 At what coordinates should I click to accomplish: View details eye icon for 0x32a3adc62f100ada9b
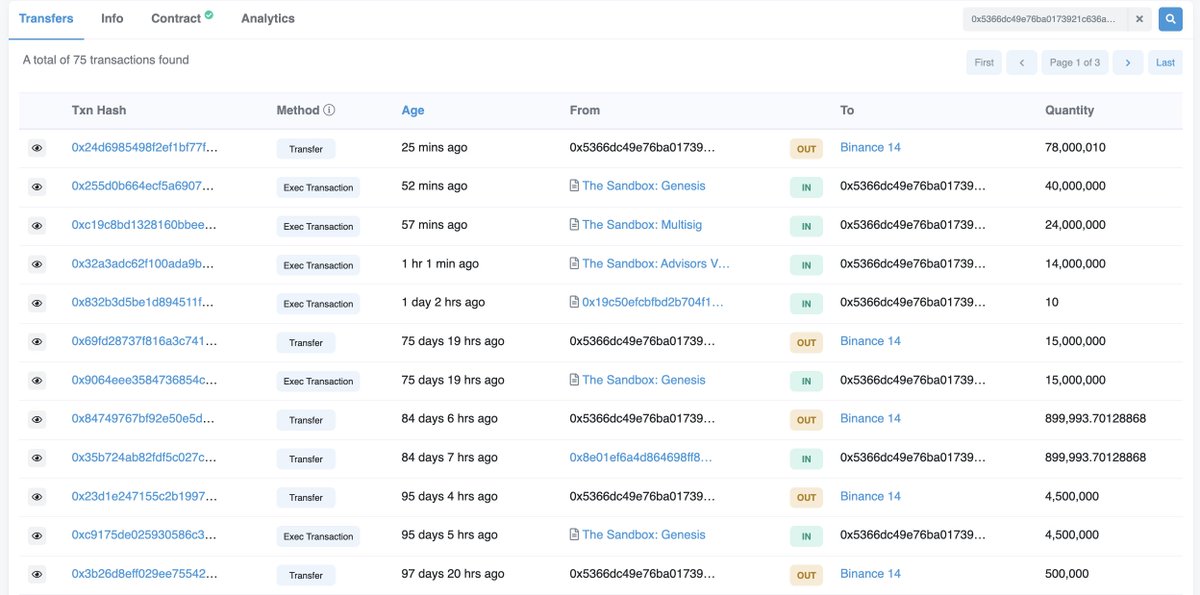pos(37,264)
